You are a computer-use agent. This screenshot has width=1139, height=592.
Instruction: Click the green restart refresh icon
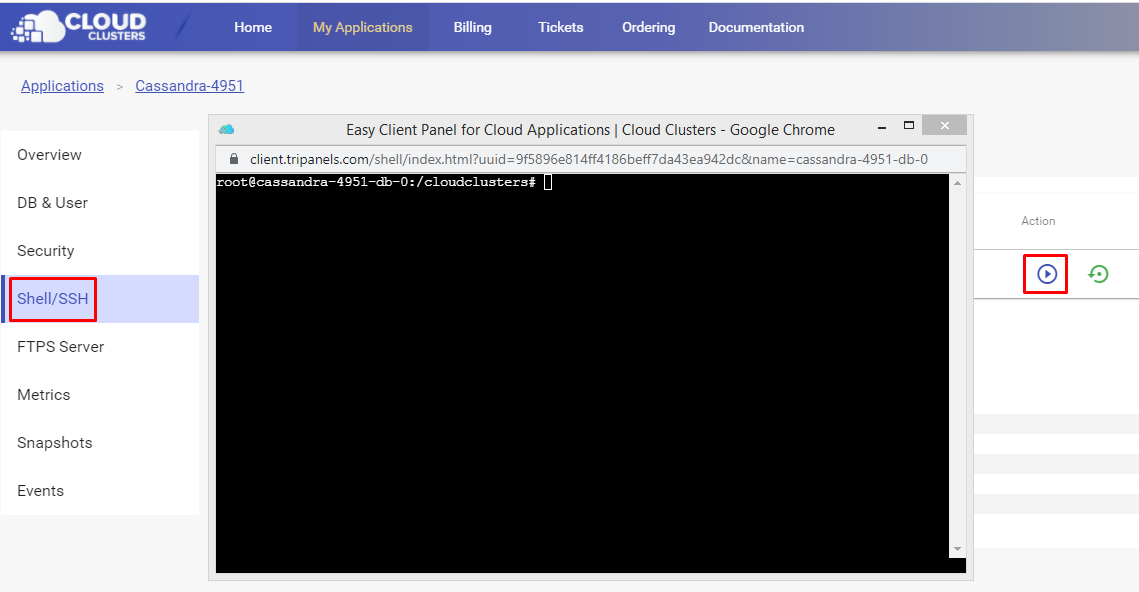pyautogui.click(x=1098, y=274)
